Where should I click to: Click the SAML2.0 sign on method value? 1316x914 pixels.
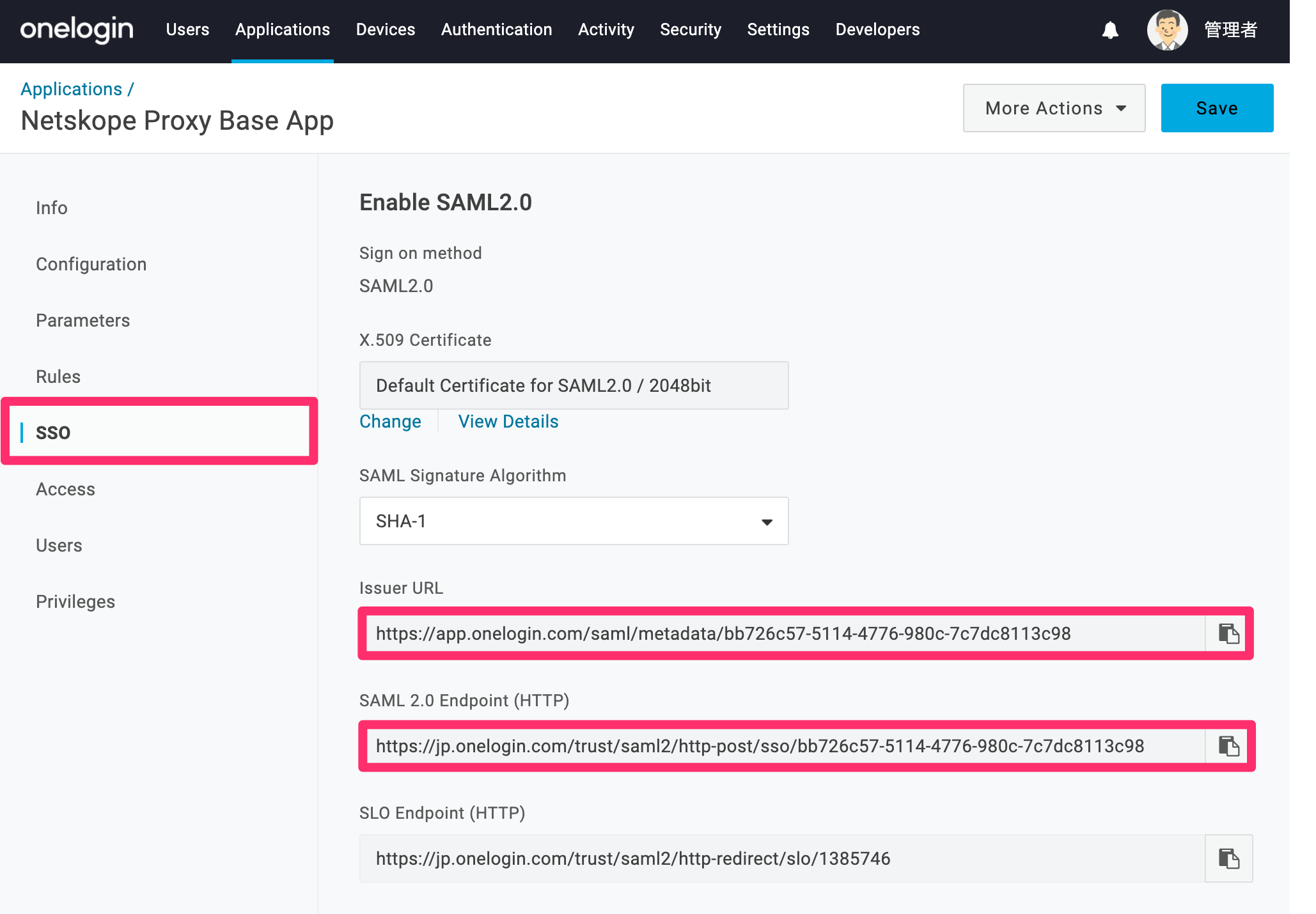tap(396, 286)
